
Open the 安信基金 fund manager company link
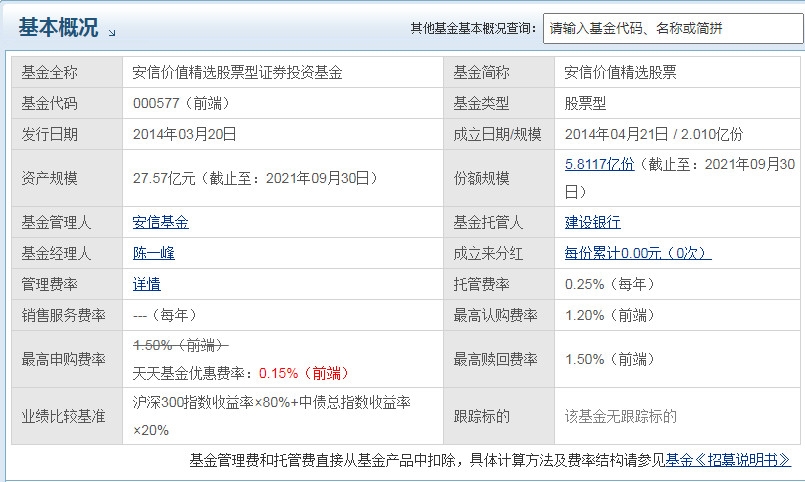click(x=160, y=222)
